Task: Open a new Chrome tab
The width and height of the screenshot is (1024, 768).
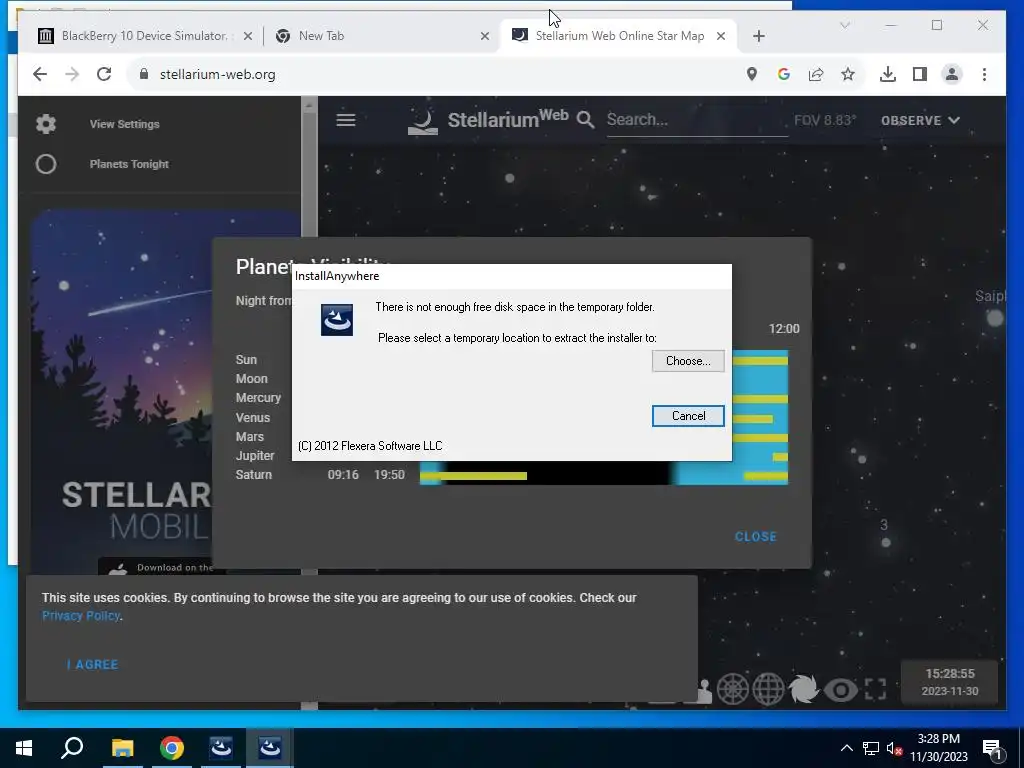Action: pyautogui.click(x=758, y=37)
